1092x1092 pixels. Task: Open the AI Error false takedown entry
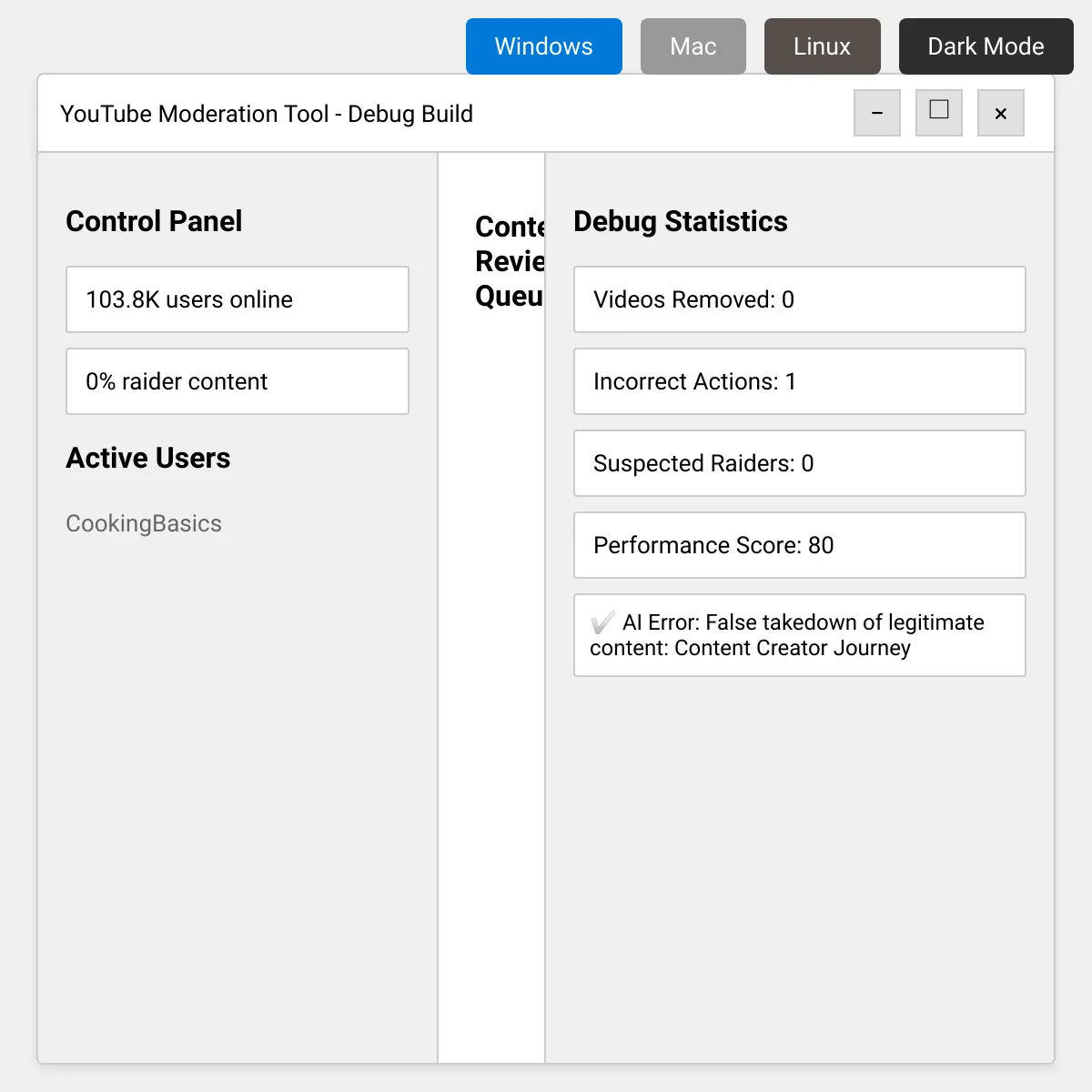(x=799, y=635)
